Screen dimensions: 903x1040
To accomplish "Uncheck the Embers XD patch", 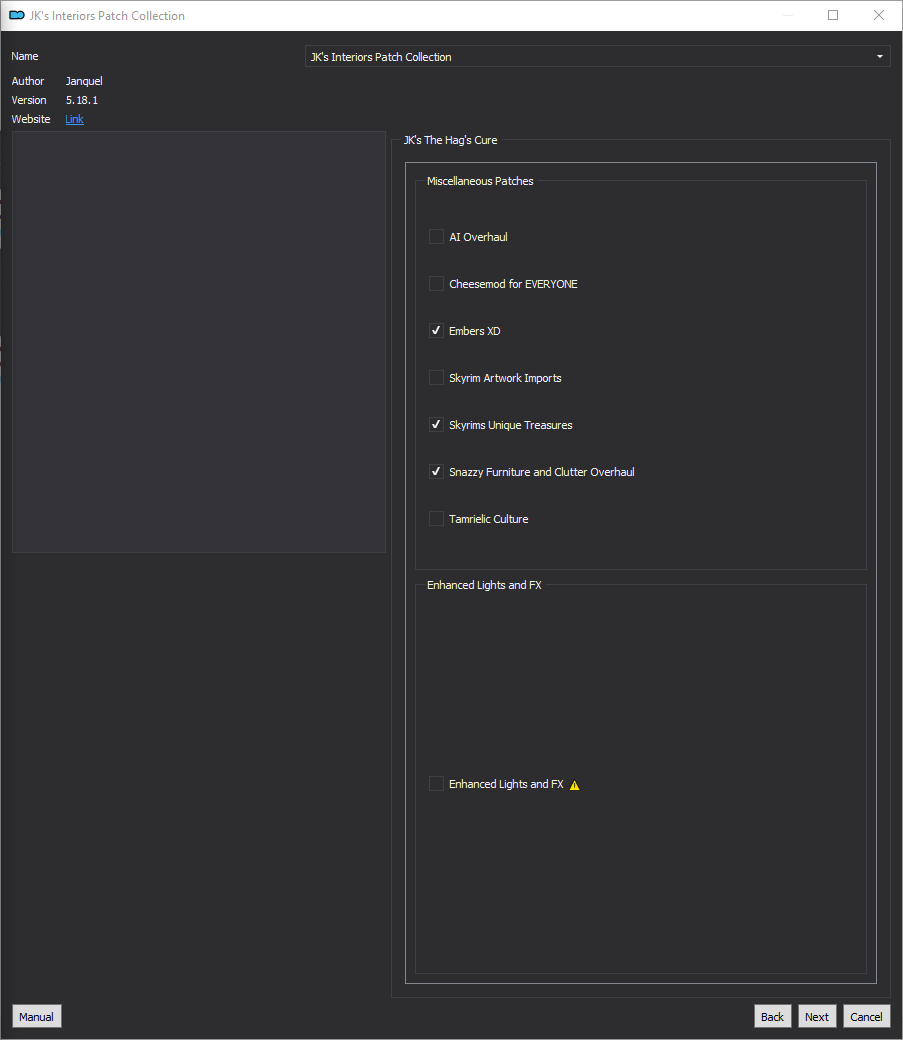I will pyautogui.click(x=436, y=331).
